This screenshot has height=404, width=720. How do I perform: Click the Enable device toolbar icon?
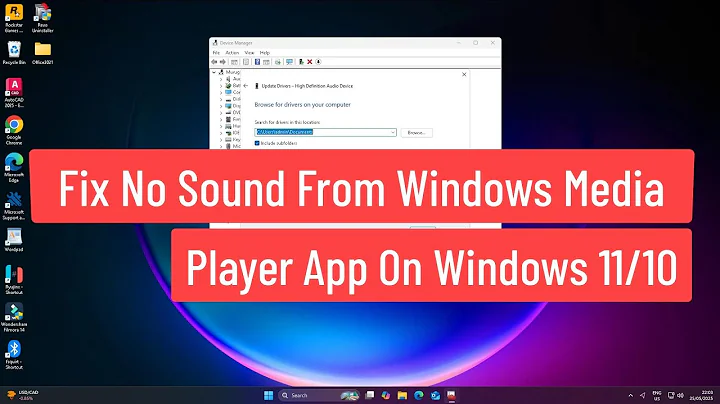301,62
